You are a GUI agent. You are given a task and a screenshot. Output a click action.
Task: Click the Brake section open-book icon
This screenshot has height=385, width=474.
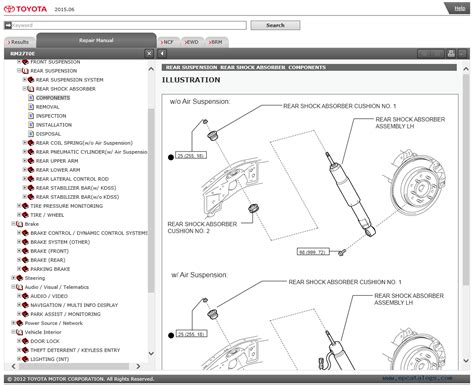20,224
